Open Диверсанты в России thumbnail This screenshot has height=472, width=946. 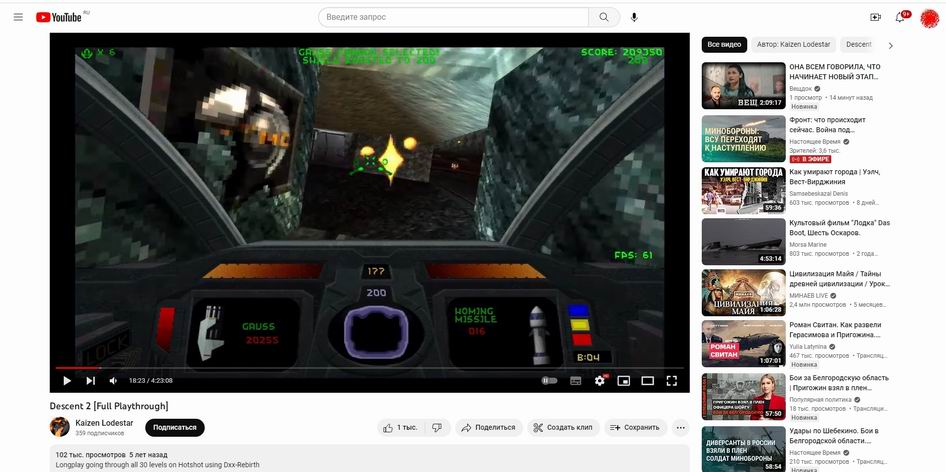point(743,449)
